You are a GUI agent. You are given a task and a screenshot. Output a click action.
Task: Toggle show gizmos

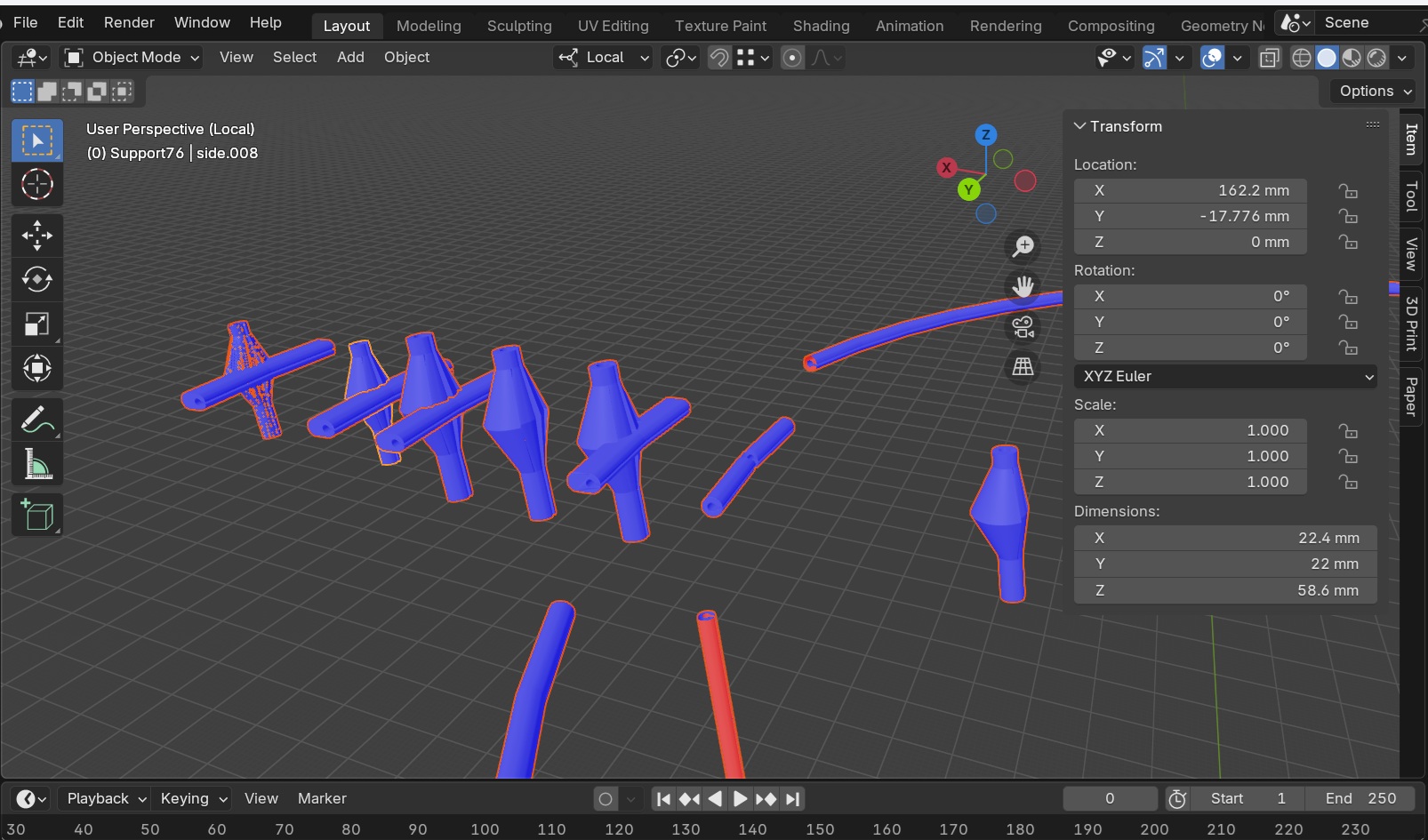1154,58
